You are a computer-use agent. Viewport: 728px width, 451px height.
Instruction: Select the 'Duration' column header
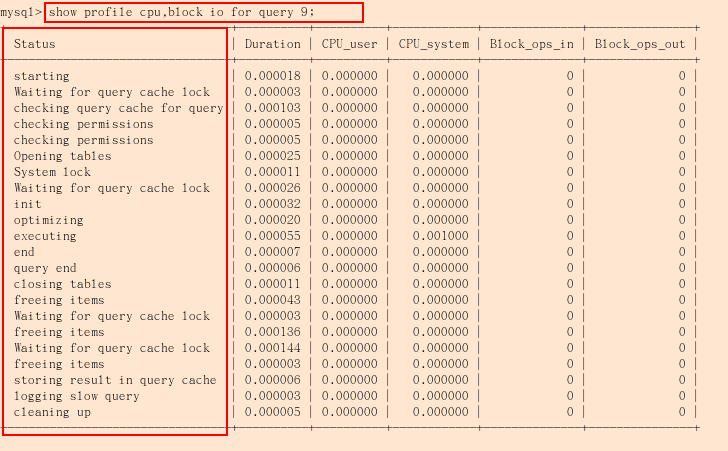(273, 44)
